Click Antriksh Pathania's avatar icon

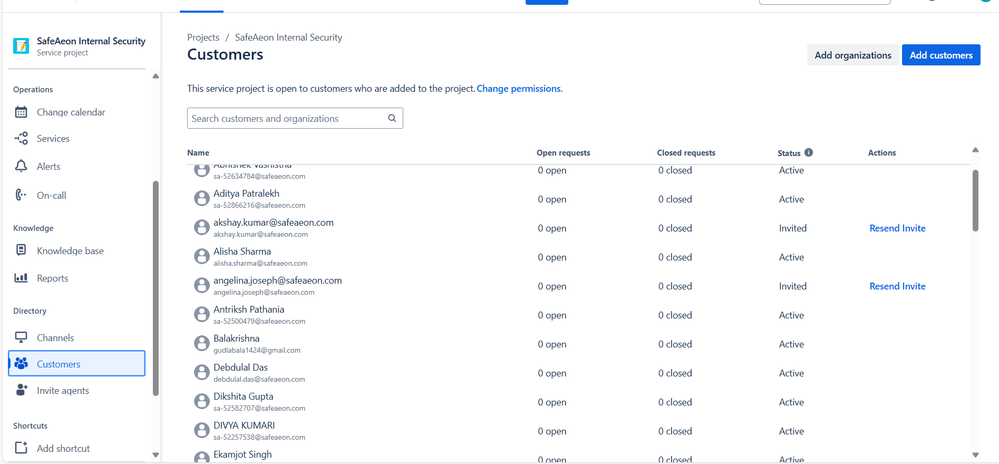tap(202, 314)
